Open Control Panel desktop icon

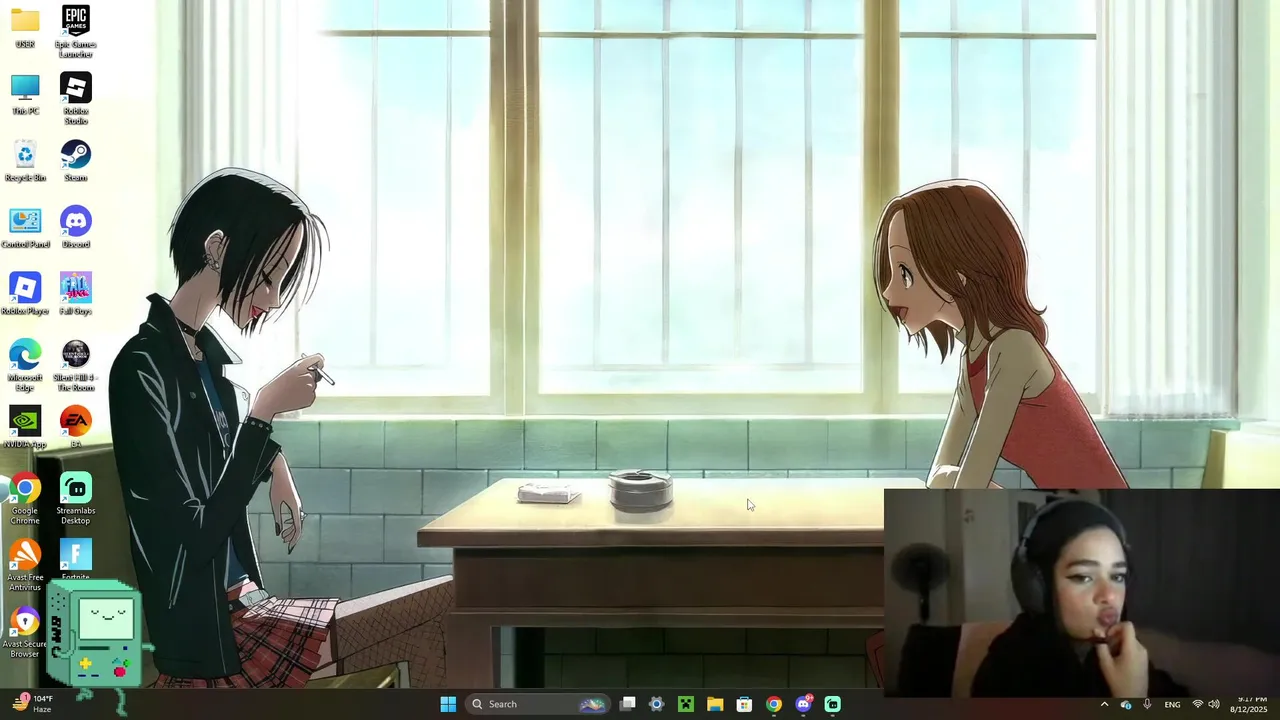tap(25, 228)
